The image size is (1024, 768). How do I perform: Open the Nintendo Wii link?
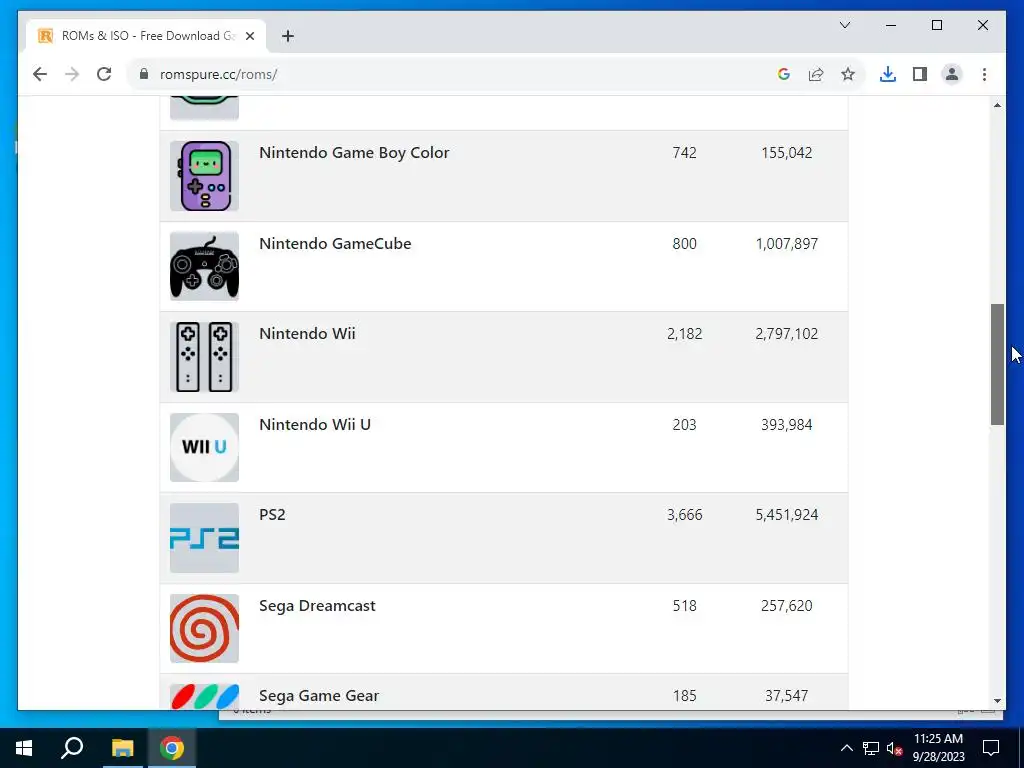pos(307,334)
